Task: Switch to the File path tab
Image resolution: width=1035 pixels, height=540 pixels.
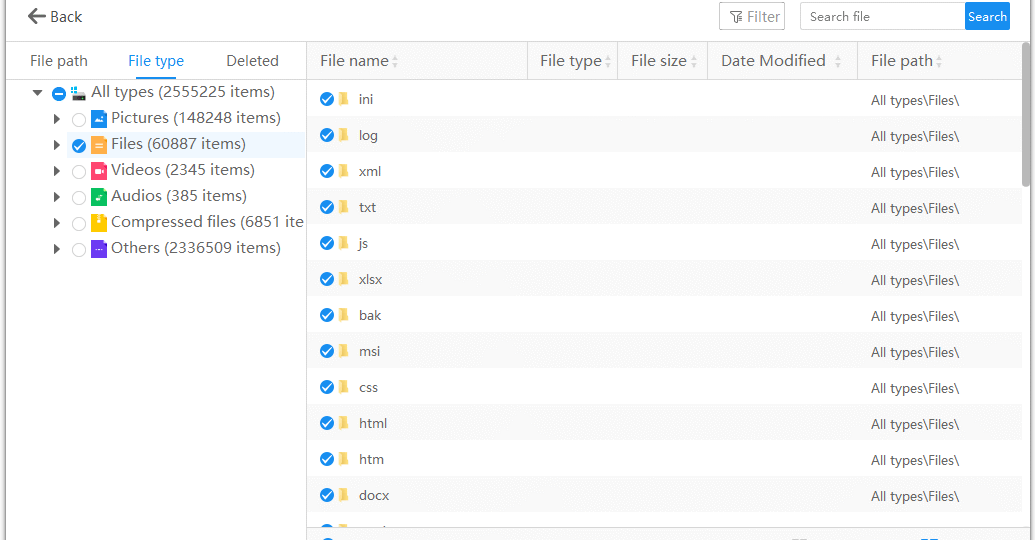Action: (59, 61)
